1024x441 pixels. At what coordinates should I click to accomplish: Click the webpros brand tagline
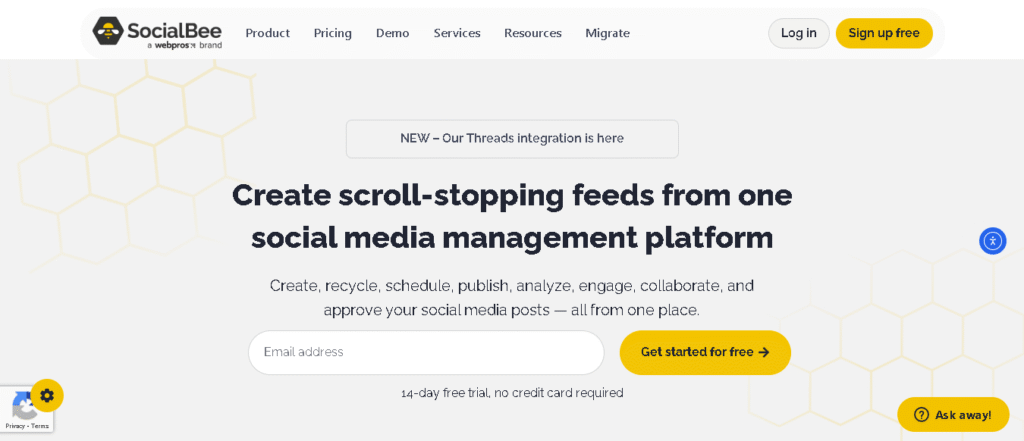pos(184,45)
